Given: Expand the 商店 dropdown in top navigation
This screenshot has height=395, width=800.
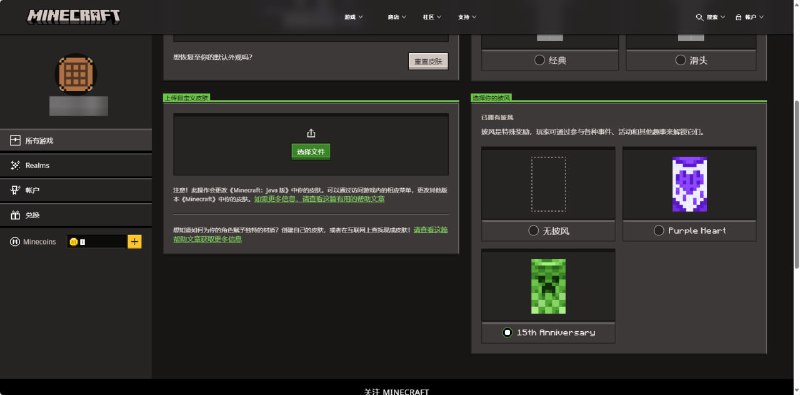Looking at the screenshot, I should pyautogui.click(x=396, y=17).
